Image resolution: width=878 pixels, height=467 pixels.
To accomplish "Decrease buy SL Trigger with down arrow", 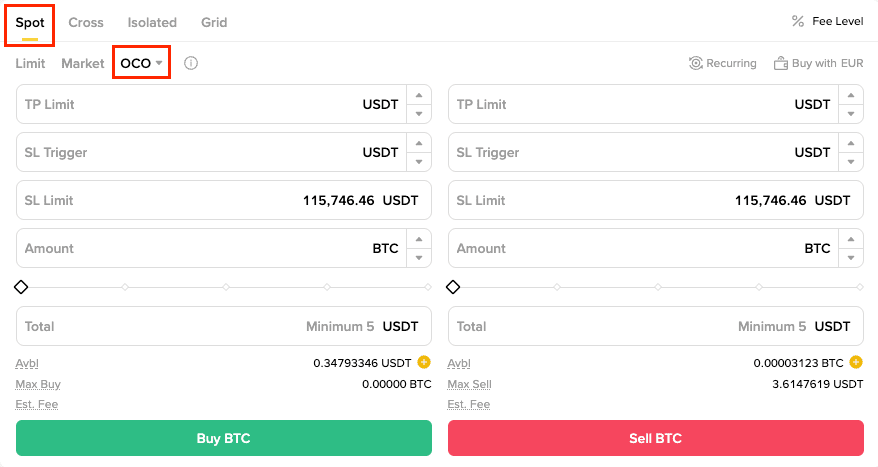I will (x=419, y=161).
